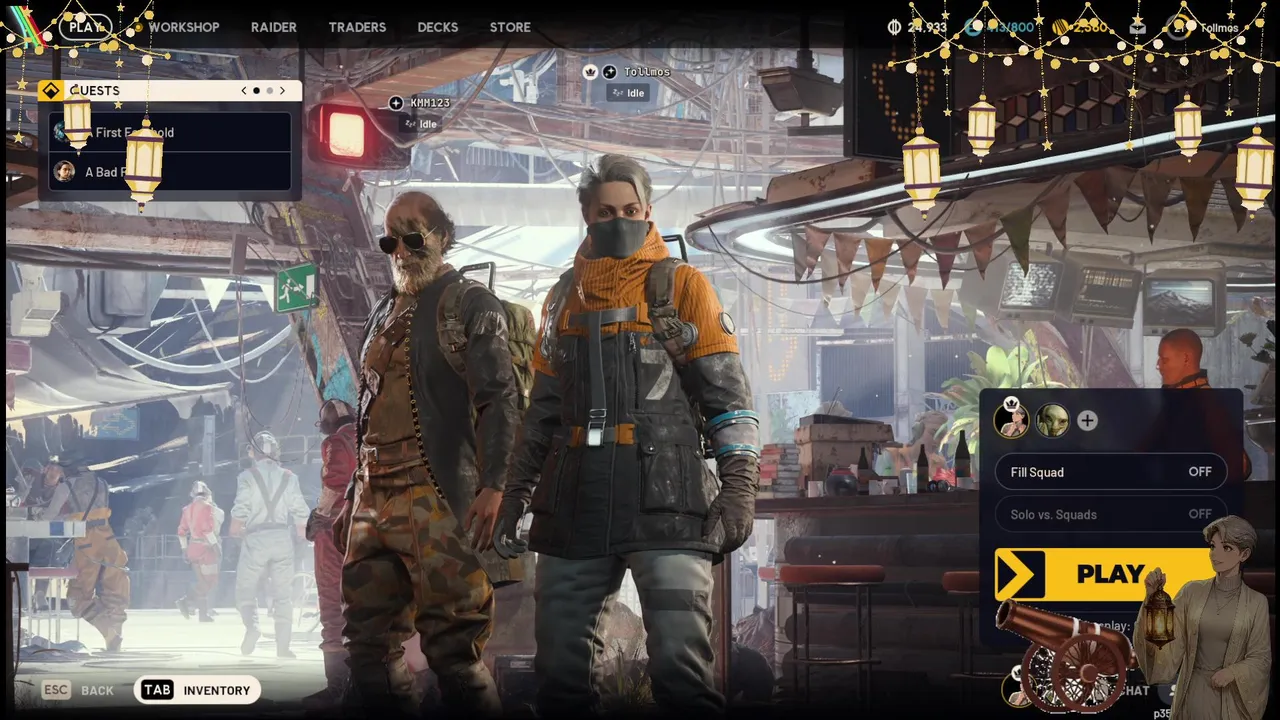Viewport: 1280px width, 720px height.
Task: Click the player level ring icon
Action: (x=1178, y=27)
